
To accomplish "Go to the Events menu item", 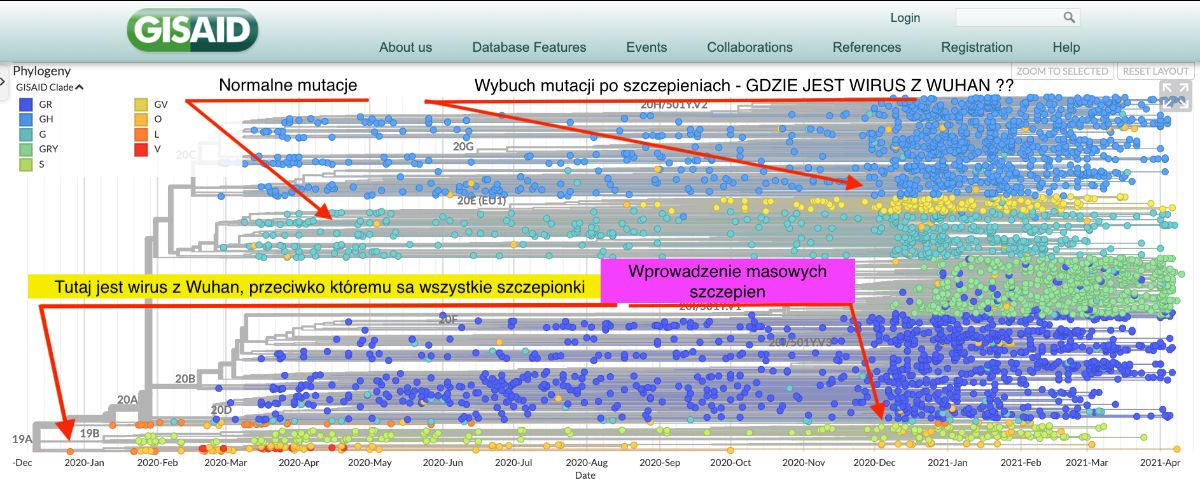I will pos(646,47).
